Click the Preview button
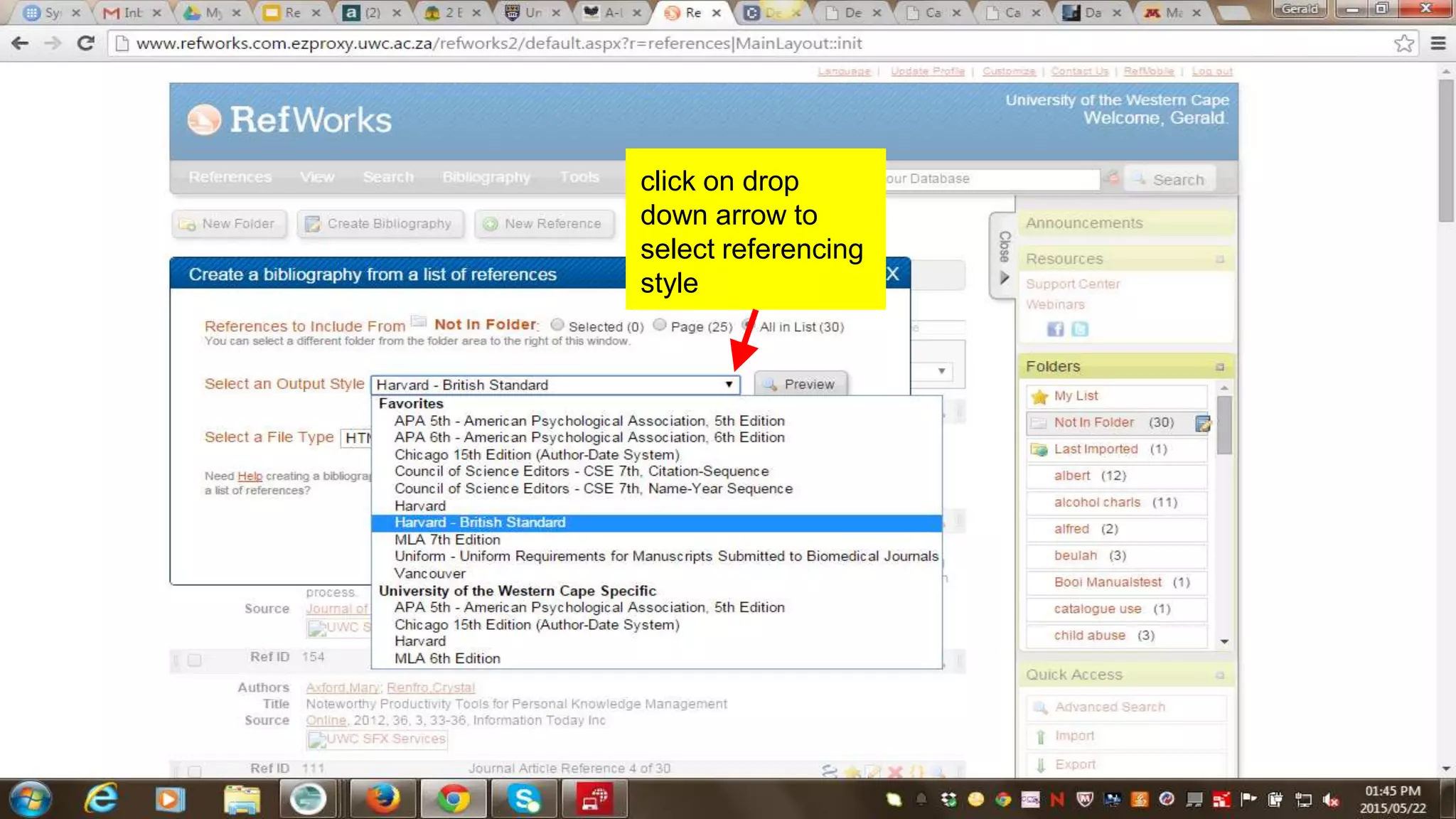This screenshot has height=819, width=1456. 801,385
